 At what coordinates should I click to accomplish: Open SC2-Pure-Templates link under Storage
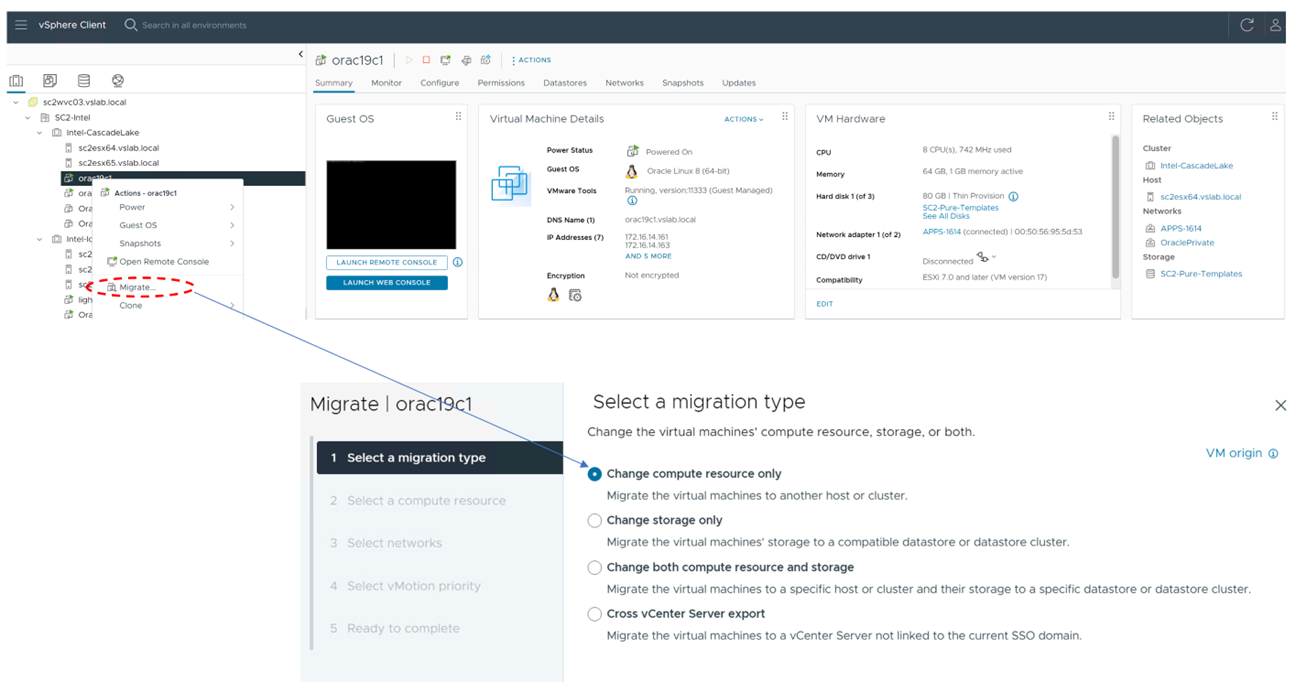pos(1201,273)
